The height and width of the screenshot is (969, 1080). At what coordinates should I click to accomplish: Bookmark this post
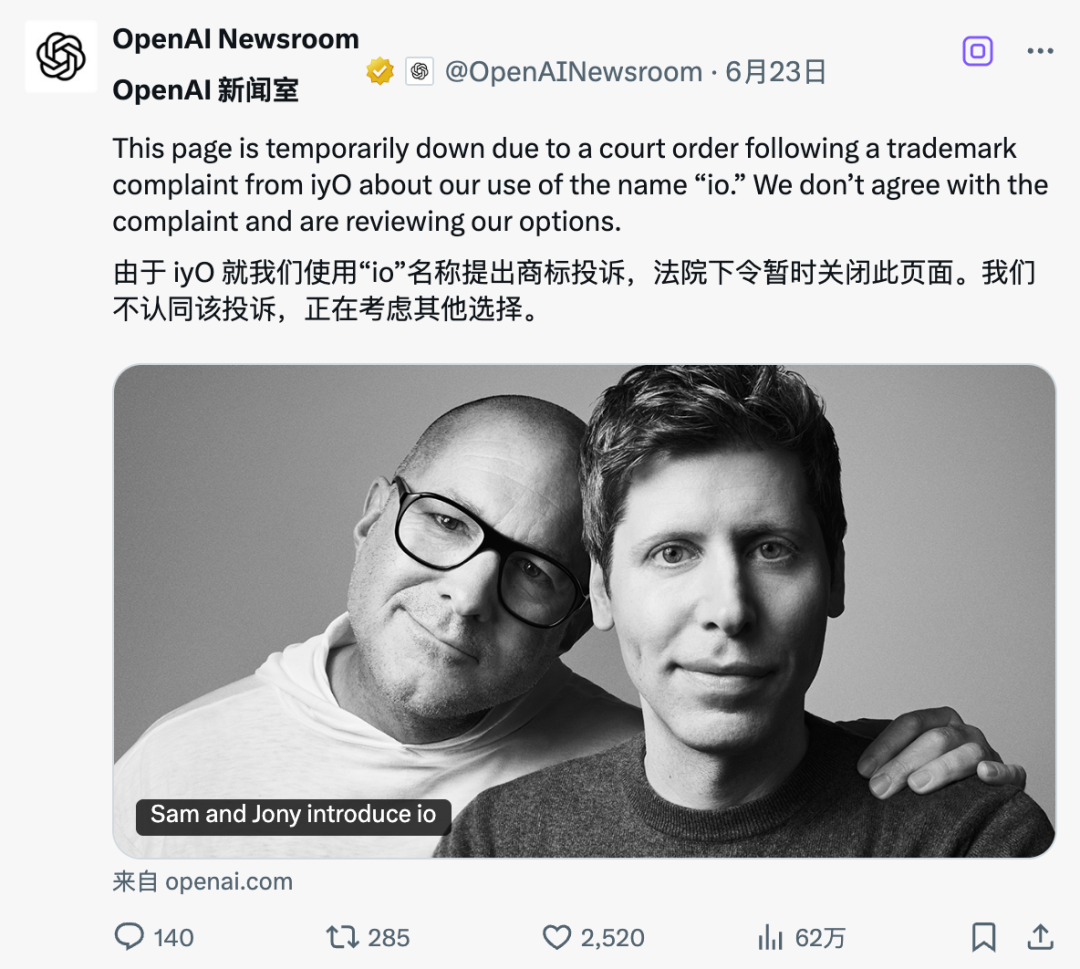984,937
